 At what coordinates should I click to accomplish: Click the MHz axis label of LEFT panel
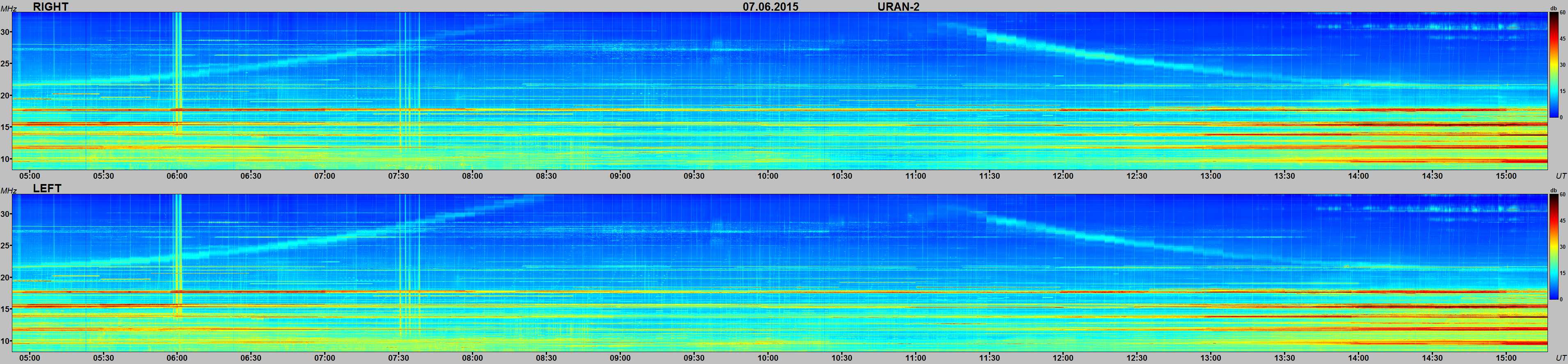click(x=8, y=191)
